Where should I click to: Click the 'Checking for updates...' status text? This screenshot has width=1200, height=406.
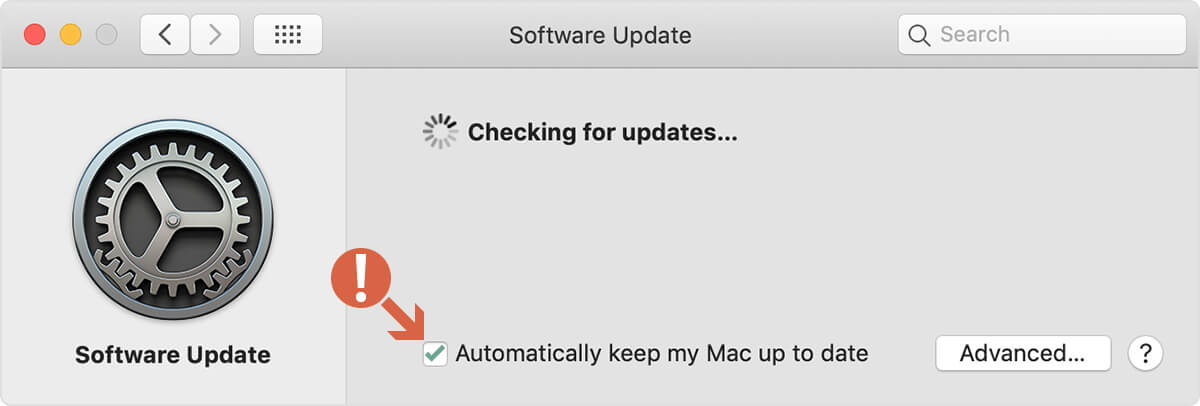[x=603, y=132]
